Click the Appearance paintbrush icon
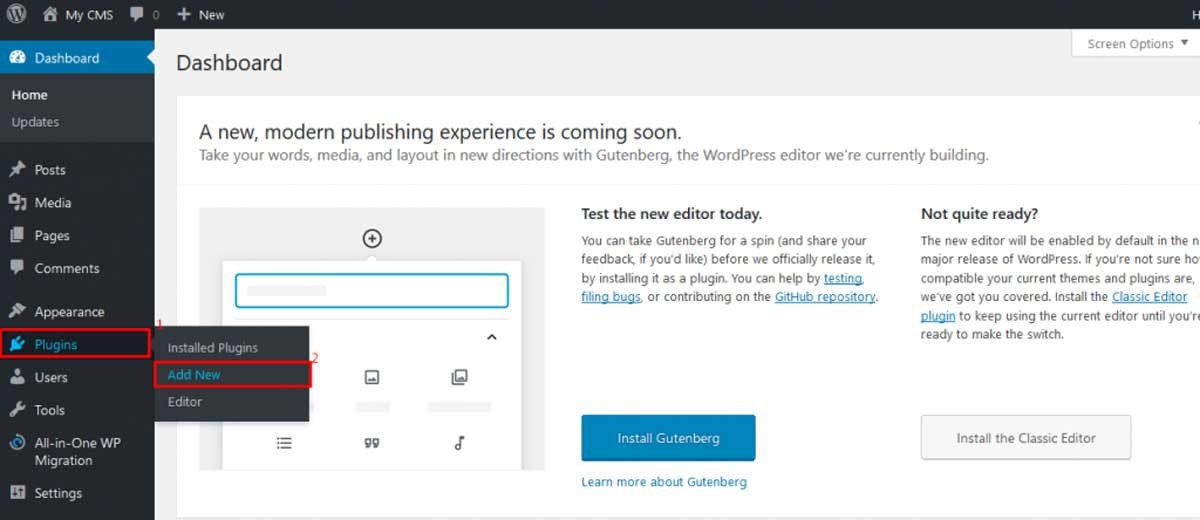Screen dimensions: 1200x520 pos(17,311)
